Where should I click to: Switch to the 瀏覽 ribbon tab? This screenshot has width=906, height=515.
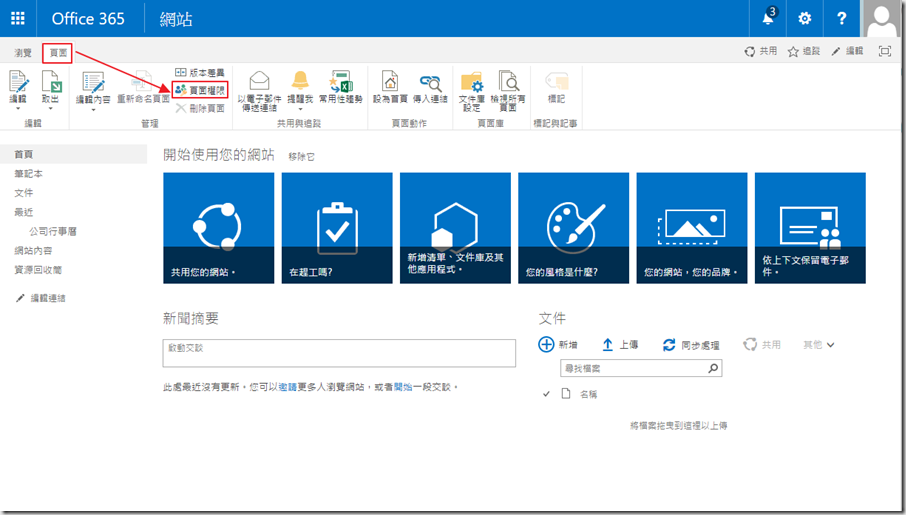[x=23, y=52]
